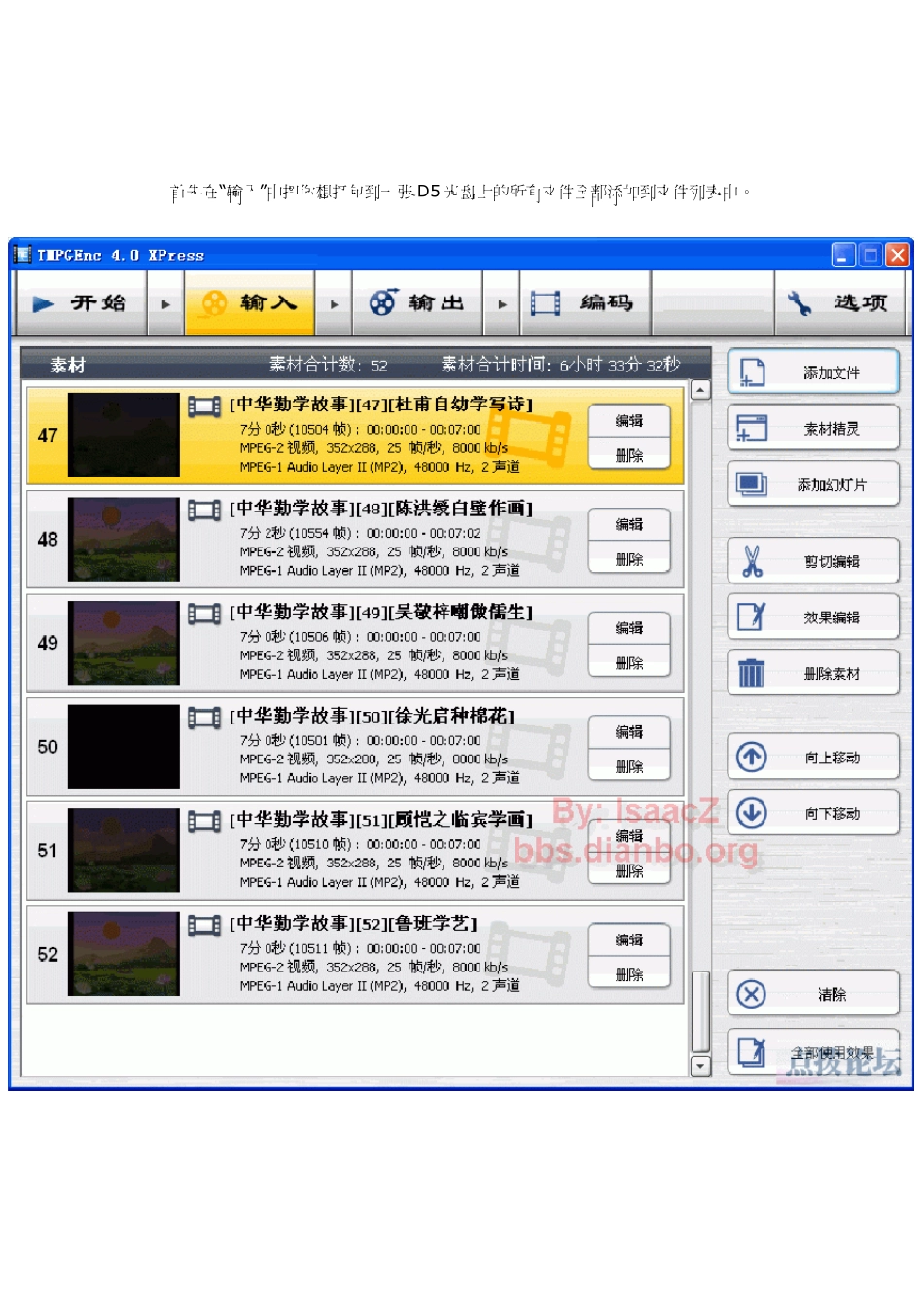Click the arrow after the 输入 tab
The image size is (924, 1307).
[x=334, y=303]
